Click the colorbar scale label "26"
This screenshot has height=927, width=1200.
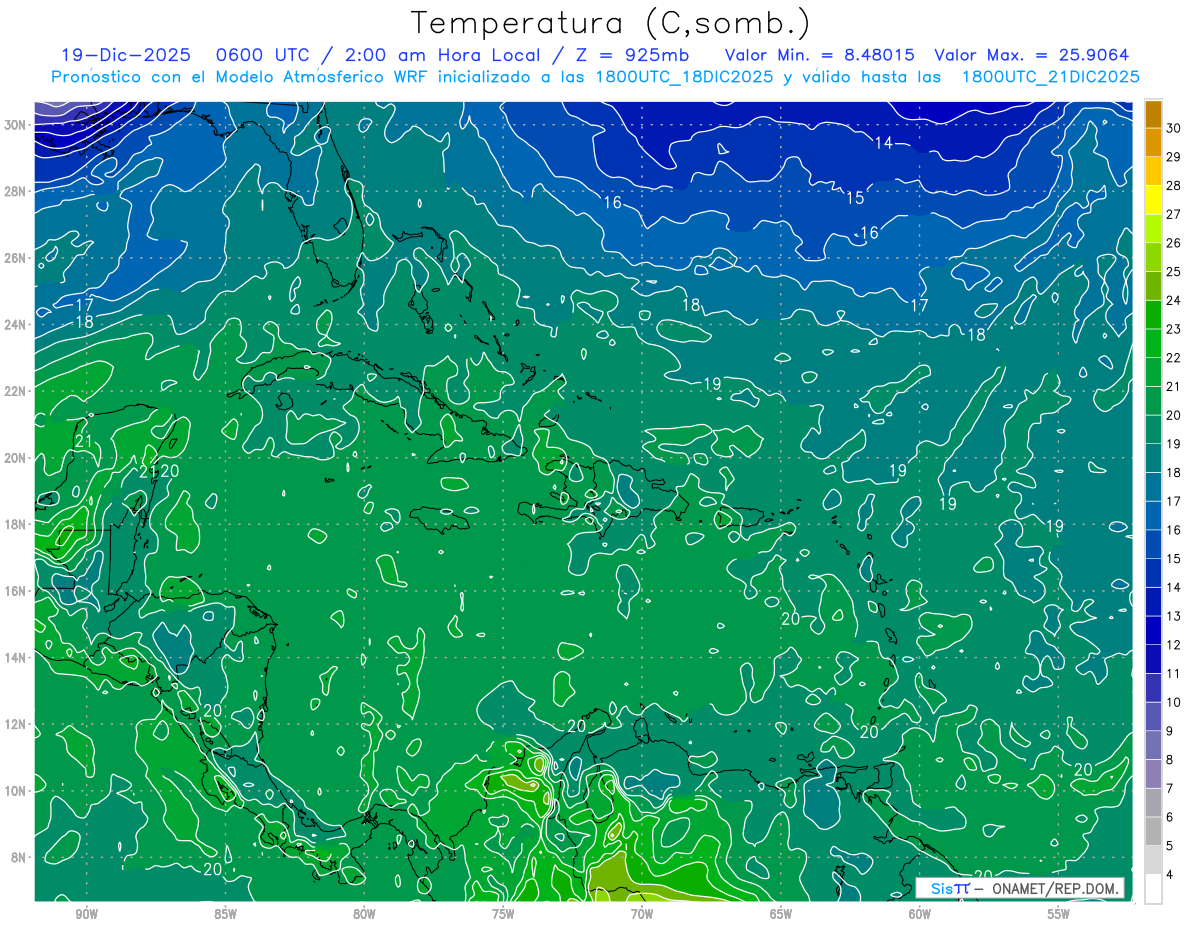pos(1173,243)
